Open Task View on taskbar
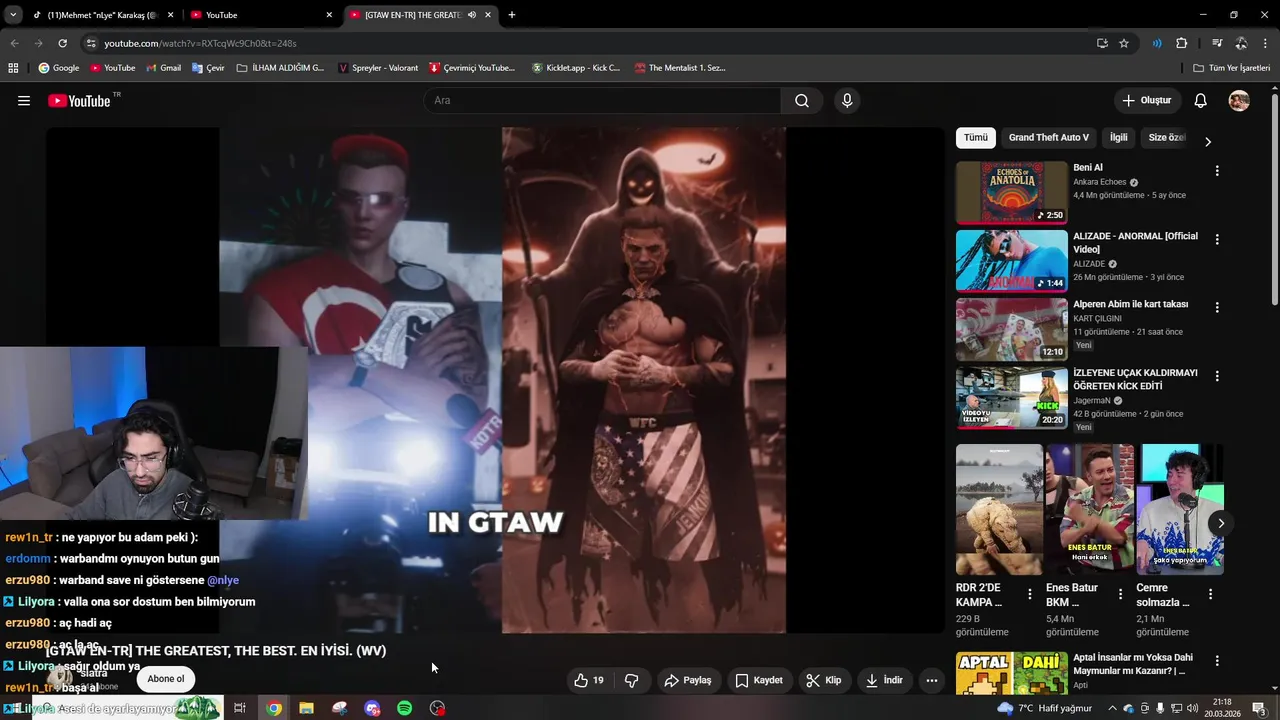1280x720 pixels. pos(240,708)
